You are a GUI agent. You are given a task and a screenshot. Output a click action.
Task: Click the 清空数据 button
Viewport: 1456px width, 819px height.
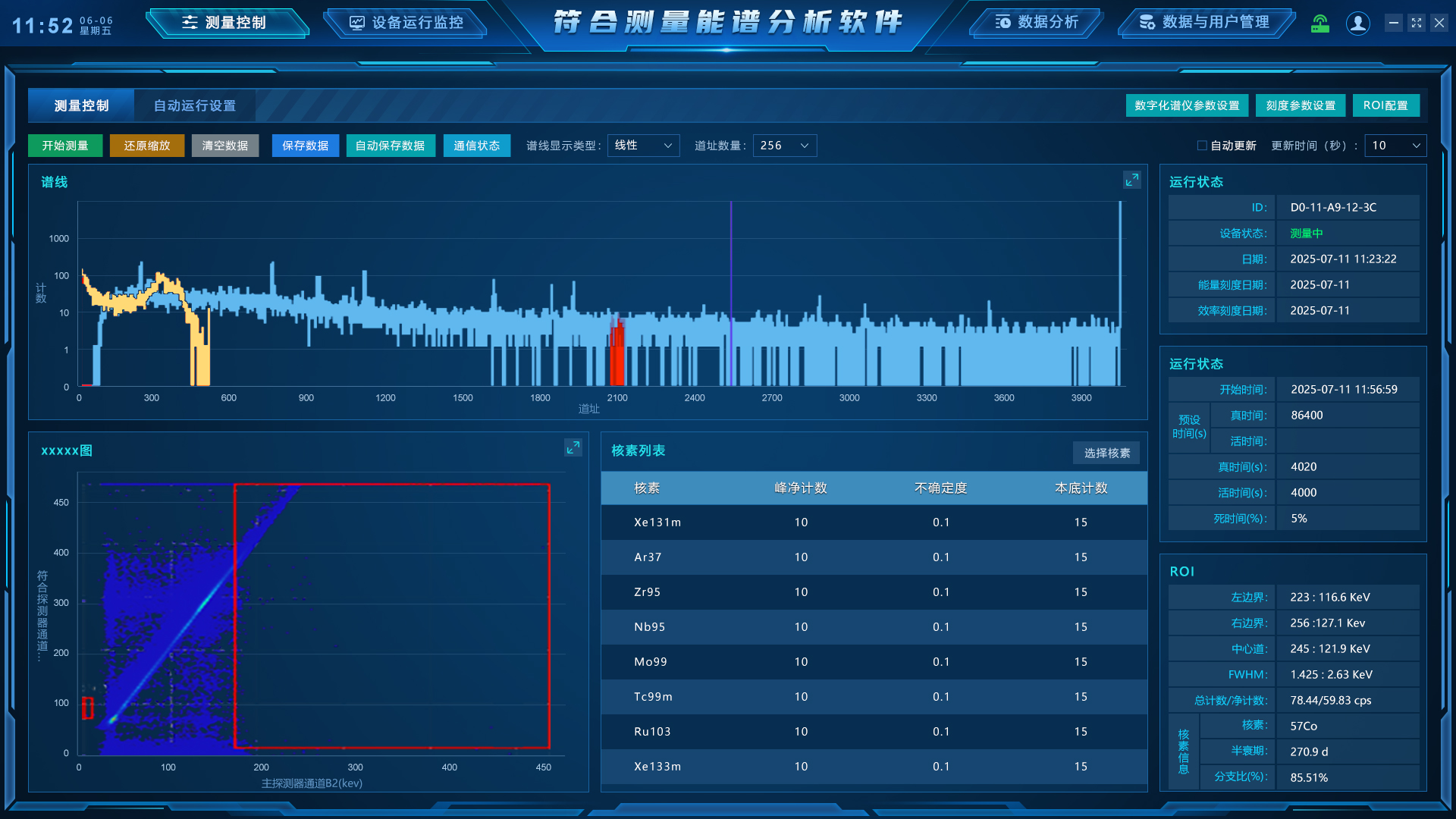[225, 146]
